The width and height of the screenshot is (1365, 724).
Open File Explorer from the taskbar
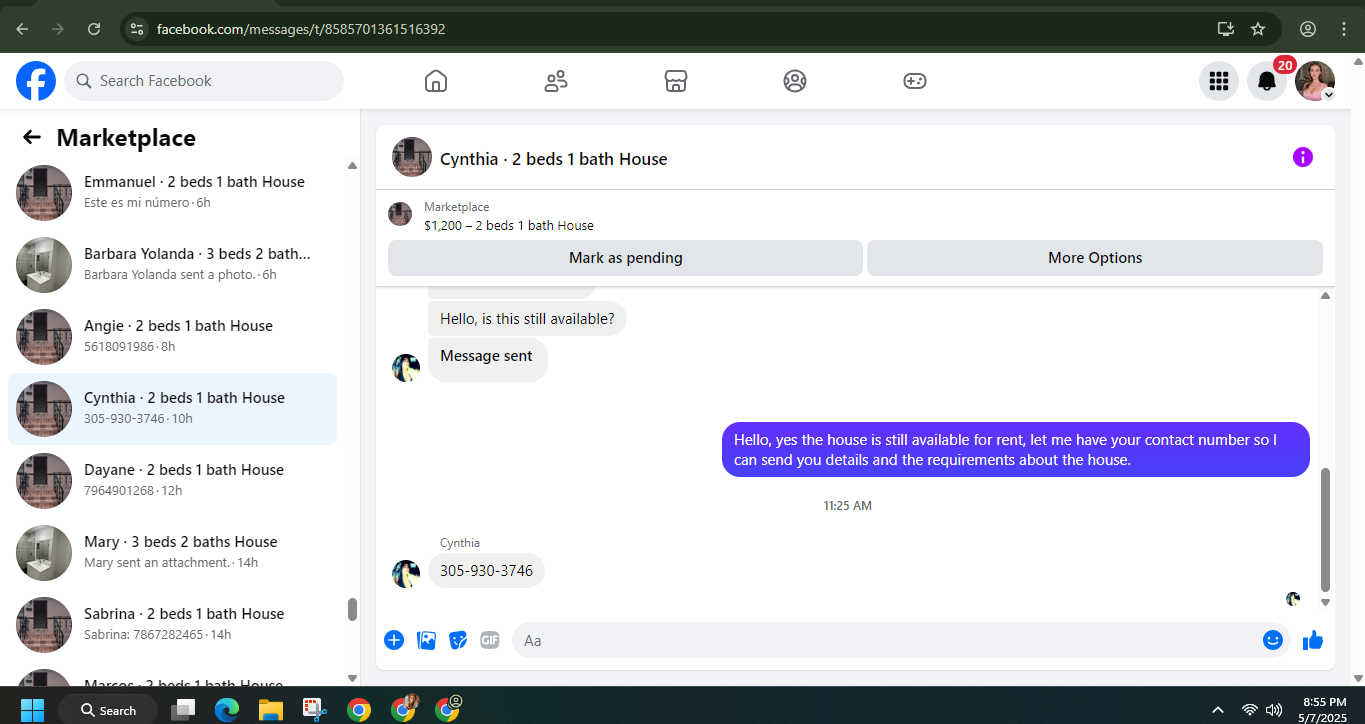click(271, 710)
